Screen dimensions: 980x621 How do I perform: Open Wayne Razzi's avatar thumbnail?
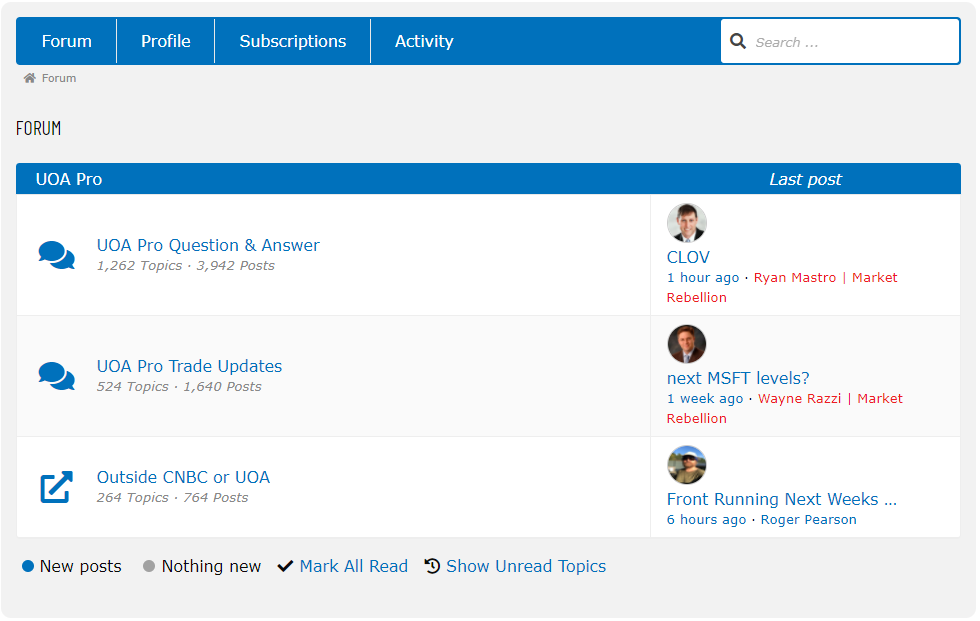tap(687, 344)
